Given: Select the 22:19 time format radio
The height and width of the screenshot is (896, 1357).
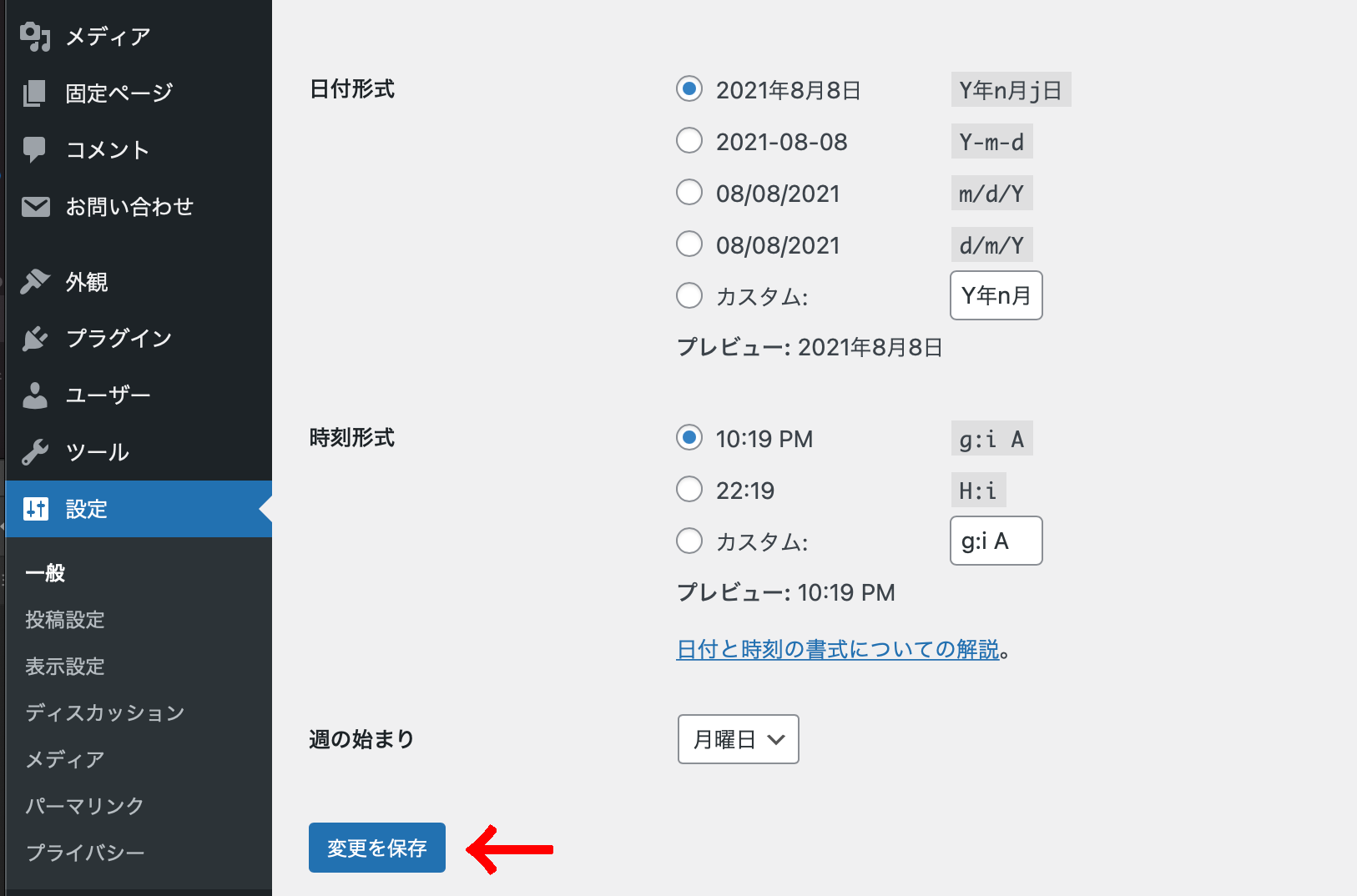Looking at the screenshot, I should 689,489.
